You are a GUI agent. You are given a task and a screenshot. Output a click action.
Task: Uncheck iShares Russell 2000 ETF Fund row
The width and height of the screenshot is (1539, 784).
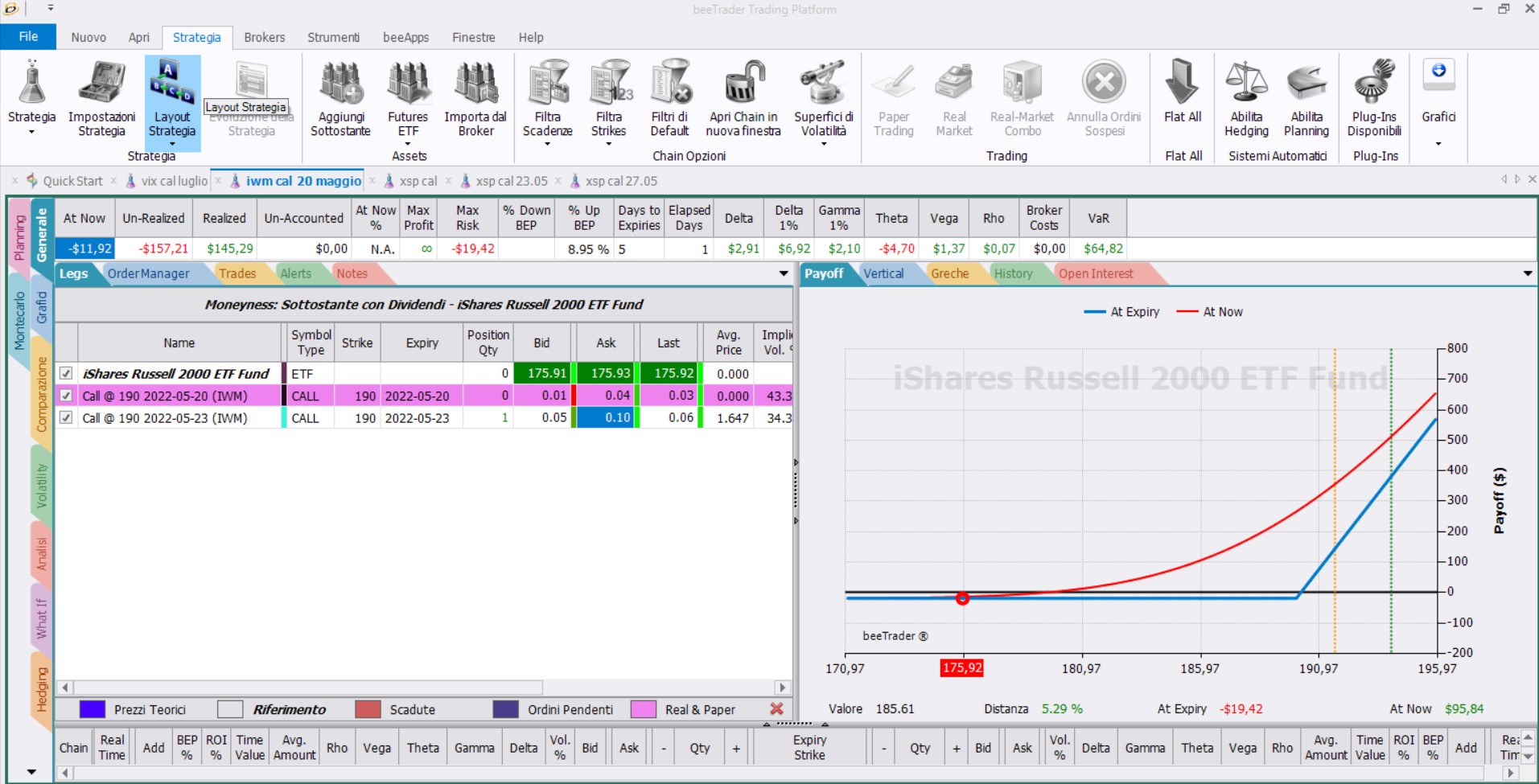(x=66, y=373)
